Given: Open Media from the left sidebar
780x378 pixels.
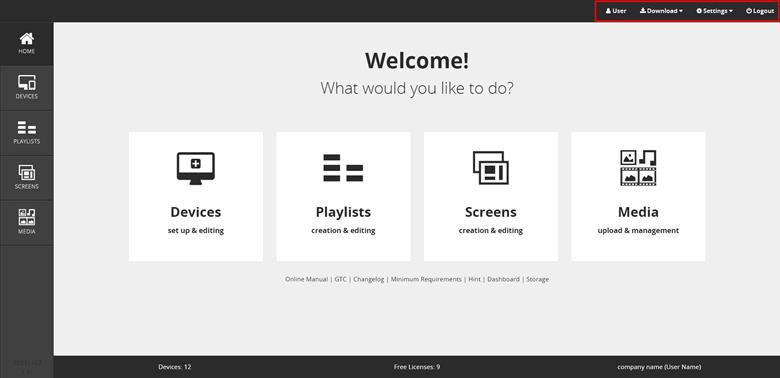Looking at the screenshot, I should coord(27,223).
